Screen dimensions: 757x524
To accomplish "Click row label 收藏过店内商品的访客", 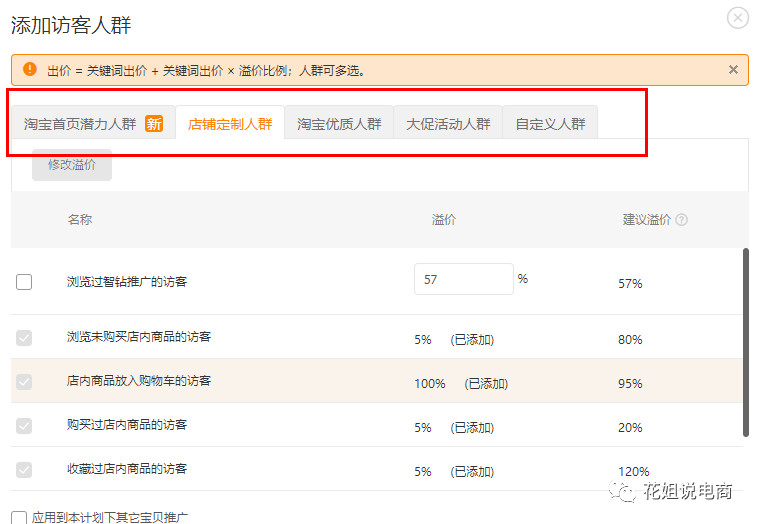I will tap(127, 468).
